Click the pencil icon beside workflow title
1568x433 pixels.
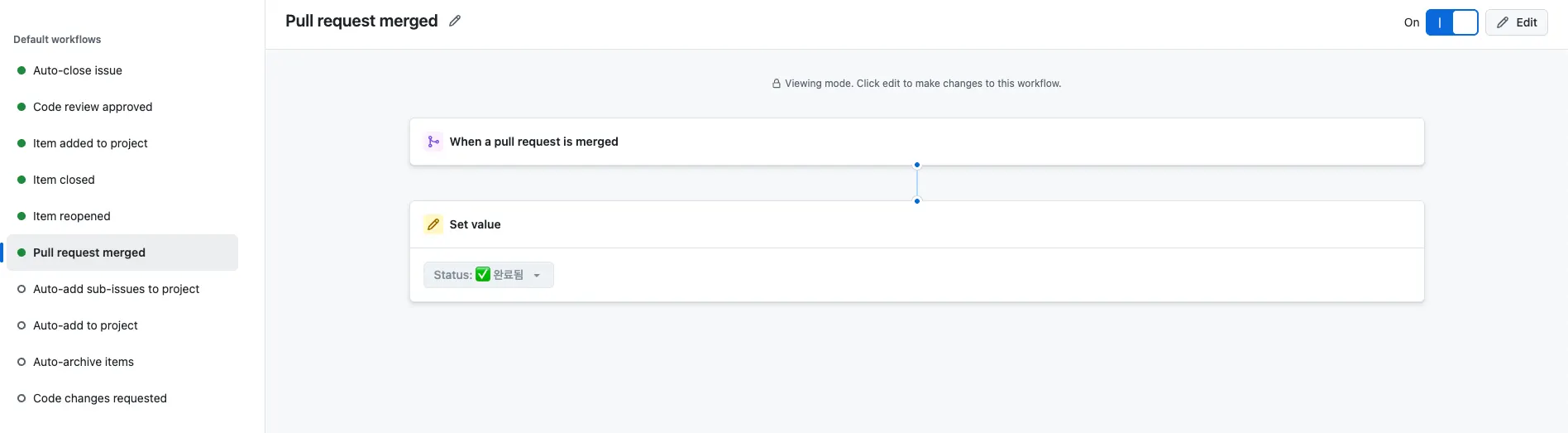coord(455,22)
